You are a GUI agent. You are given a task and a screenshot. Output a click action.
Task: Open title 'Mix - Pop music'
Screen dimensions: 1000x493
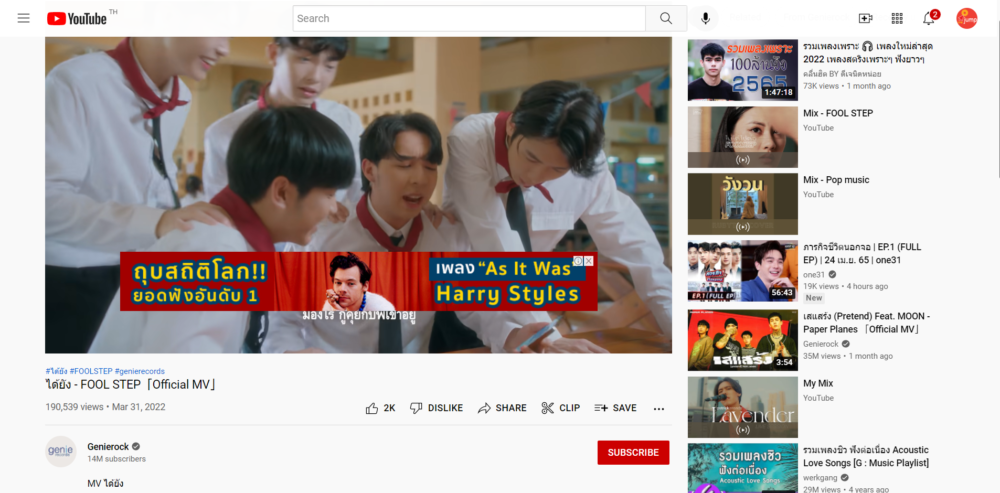tap(836, 180)
